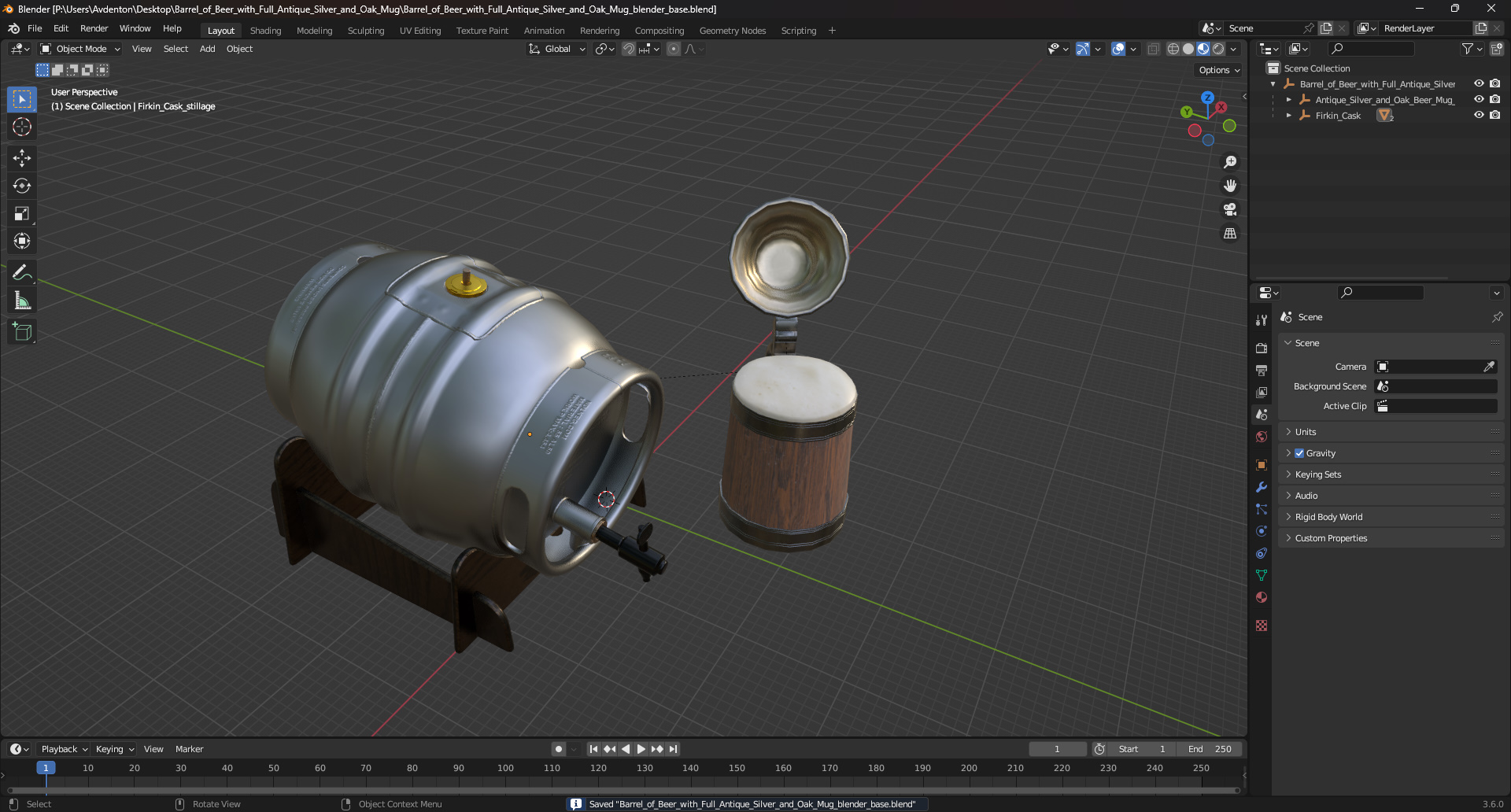This screenshot has width=1511, height=812.
Task: Open the Object Mode dropdown
Action: [x=80, y=49]
